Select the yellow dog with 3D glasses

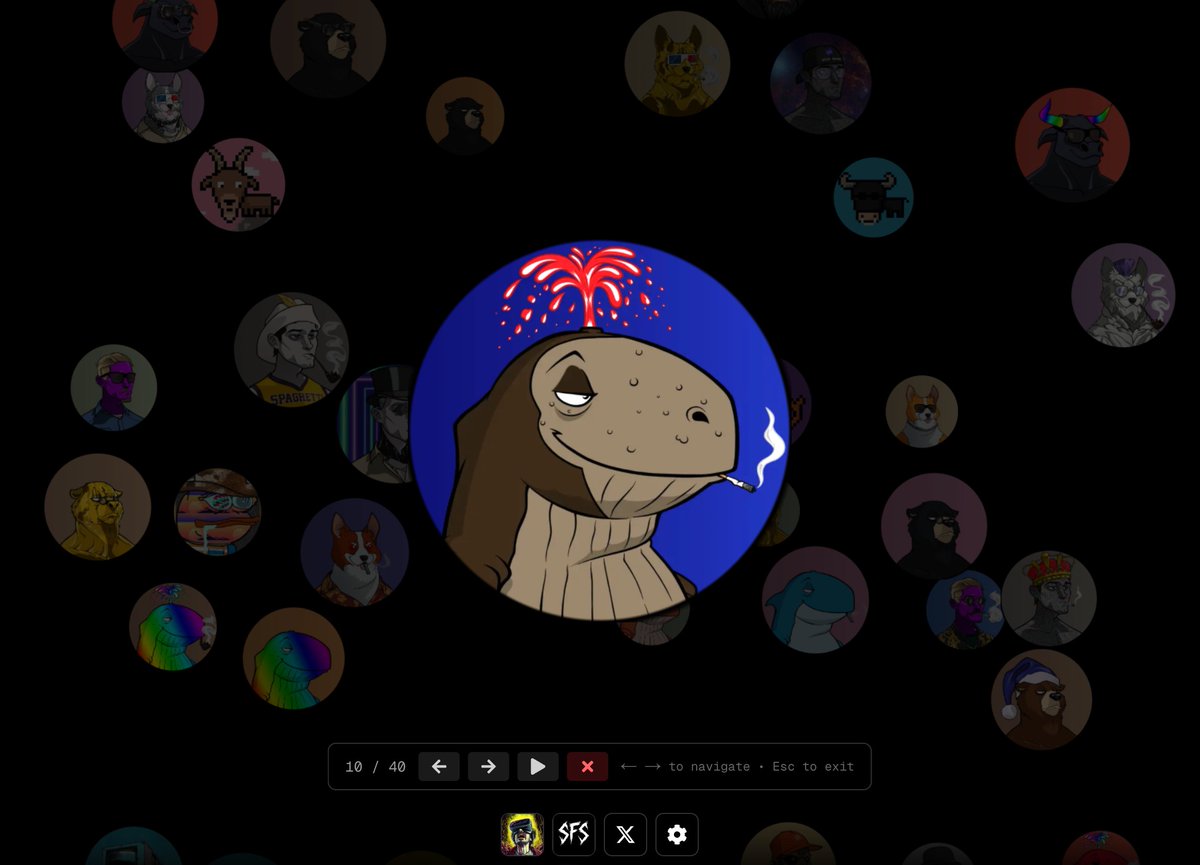[677, 63]
